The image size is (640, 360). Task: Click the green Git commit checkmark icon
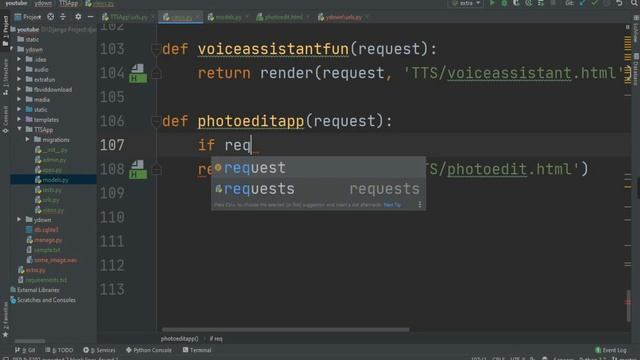pyautogui.click(x=595, y=3)
